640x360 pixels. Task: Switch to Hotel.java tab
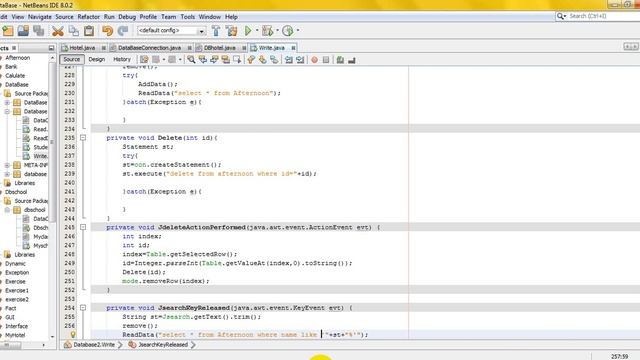(83, 48)
